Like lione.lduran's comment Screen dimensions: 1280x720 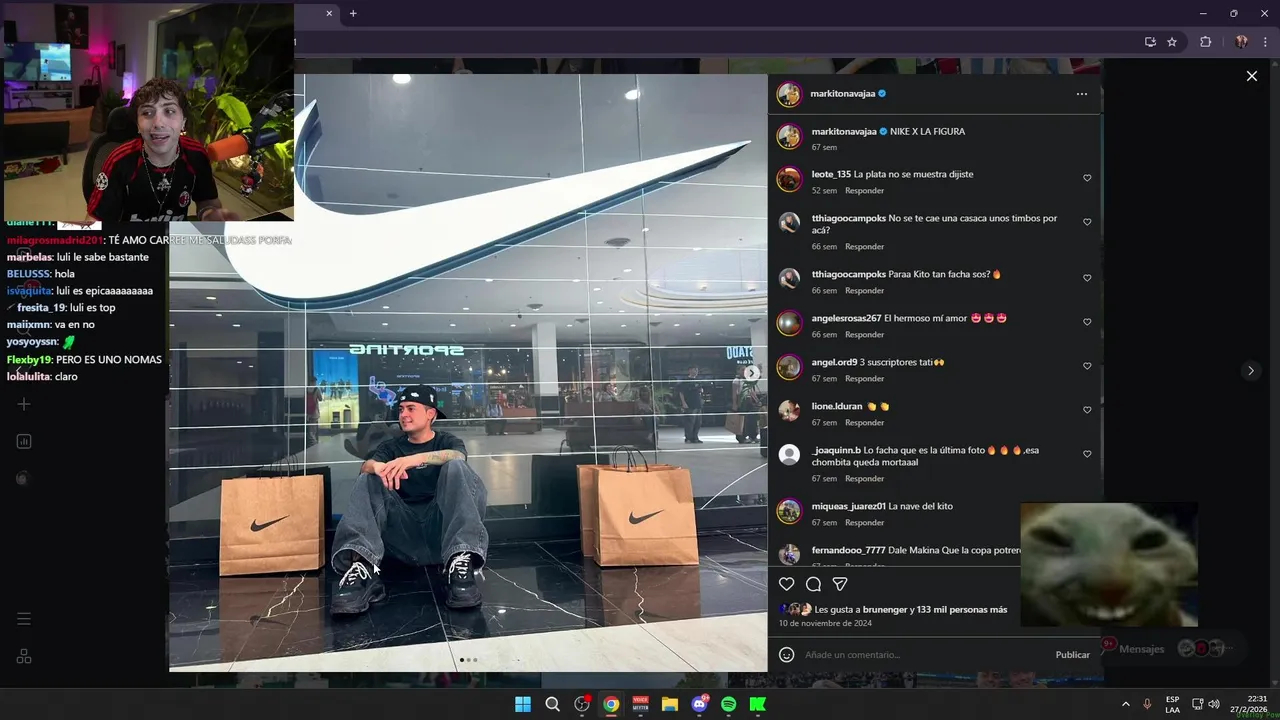coord(1087,410)
